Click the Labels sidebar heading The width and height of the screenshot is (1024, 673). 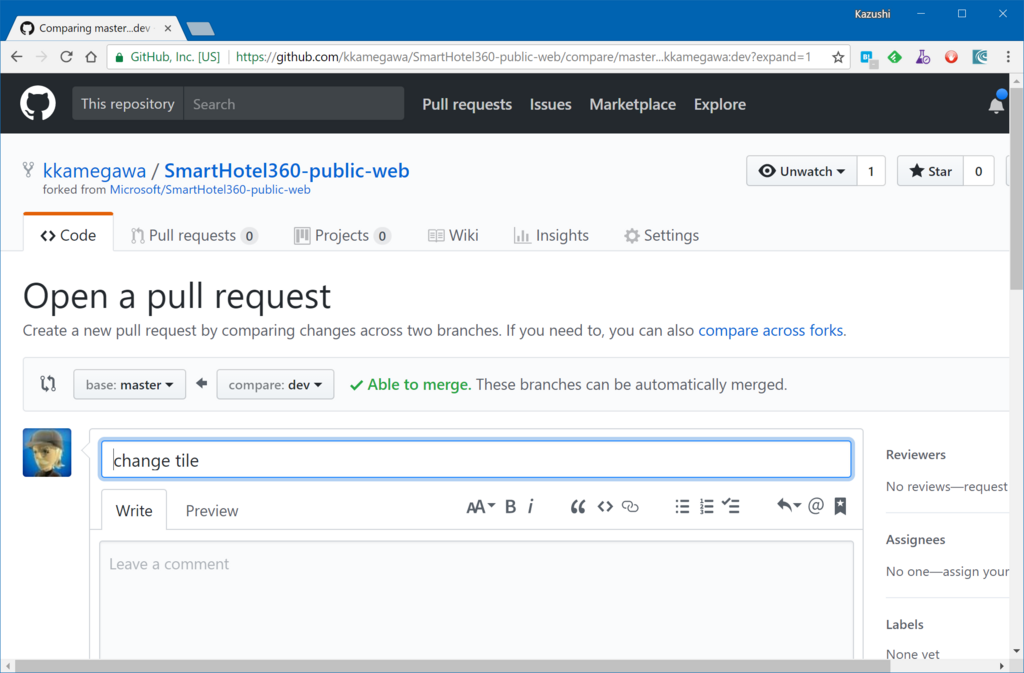tap(904, 625)
